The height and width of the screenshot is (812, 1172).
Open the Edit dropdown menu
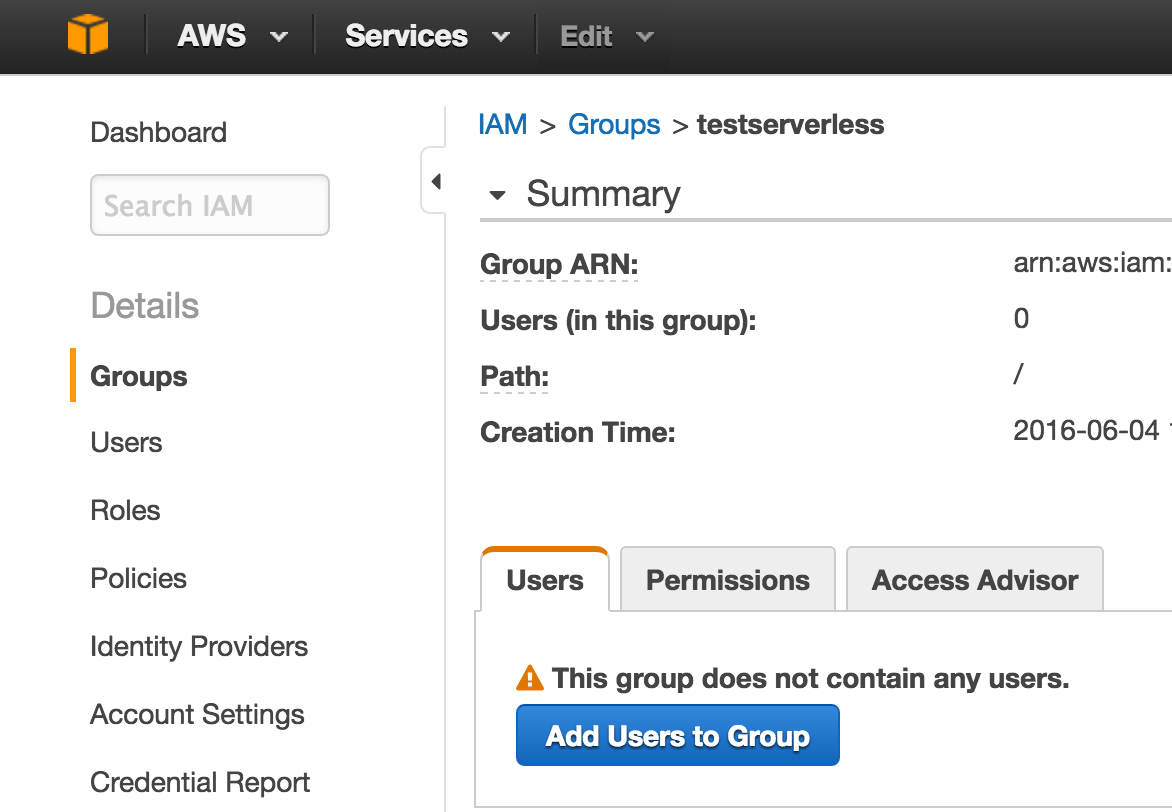pos(607,36)
